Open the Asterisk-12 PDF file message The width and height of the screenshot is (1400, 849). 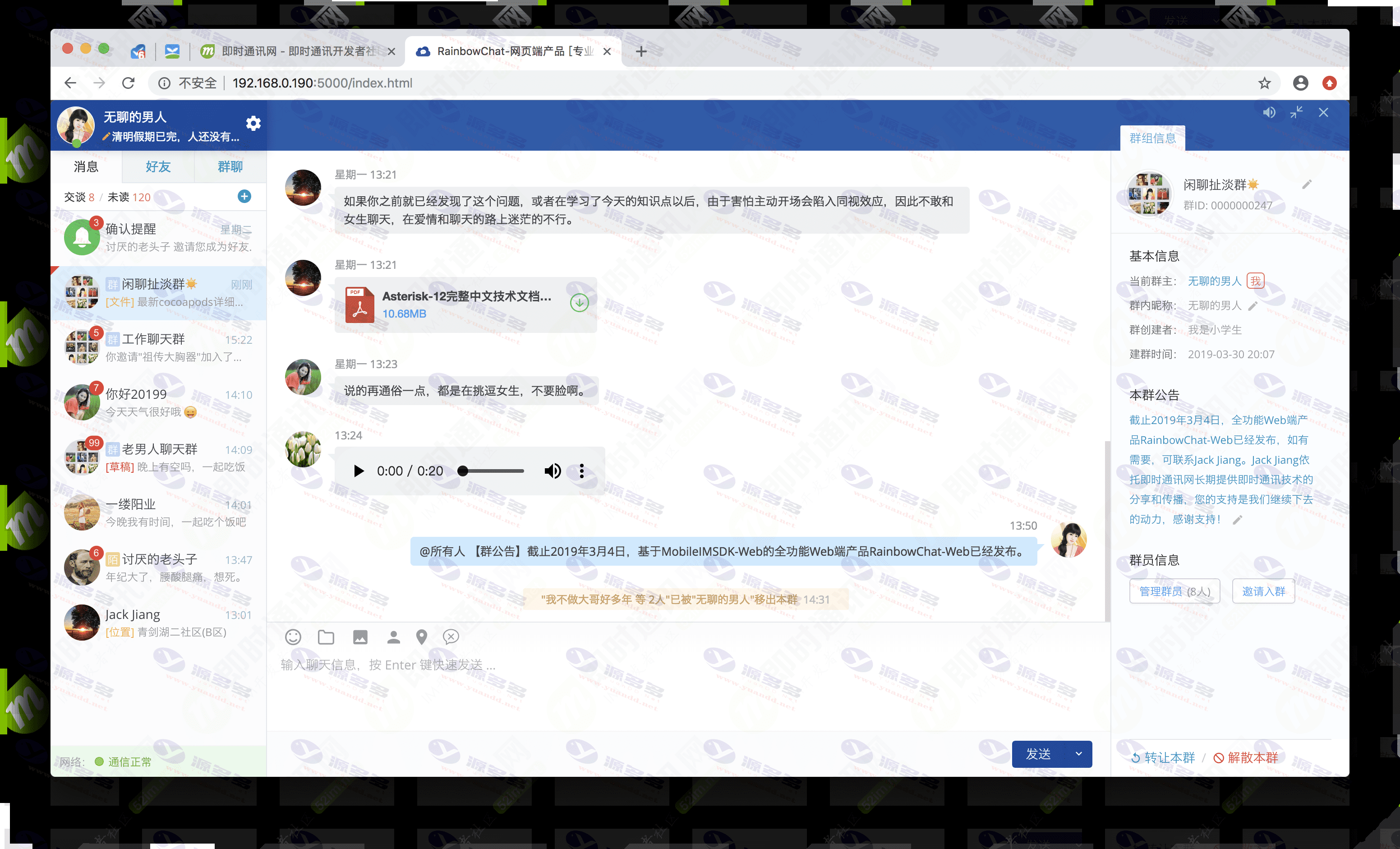[x=465, y=305]
